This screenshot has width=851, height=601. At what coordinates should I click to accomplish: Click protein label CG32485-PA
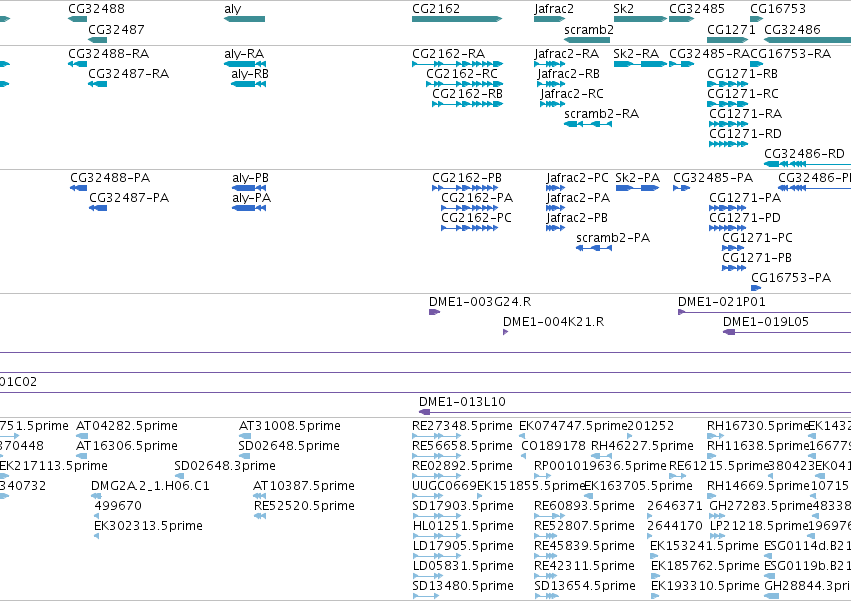(713, 178)
